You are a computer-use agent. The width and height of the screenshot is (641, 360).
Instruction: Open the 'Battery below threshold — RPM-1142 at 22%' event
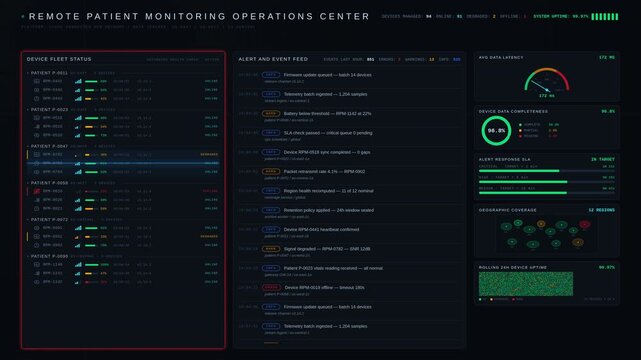point(350,116)
